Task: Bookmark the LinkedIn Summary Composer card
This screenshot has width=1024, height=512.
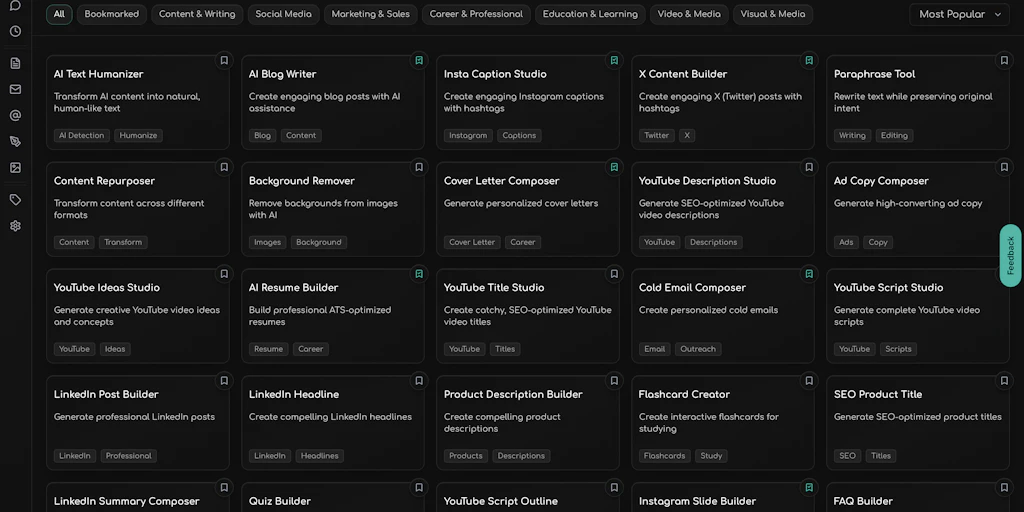Action: click(224, 488)
